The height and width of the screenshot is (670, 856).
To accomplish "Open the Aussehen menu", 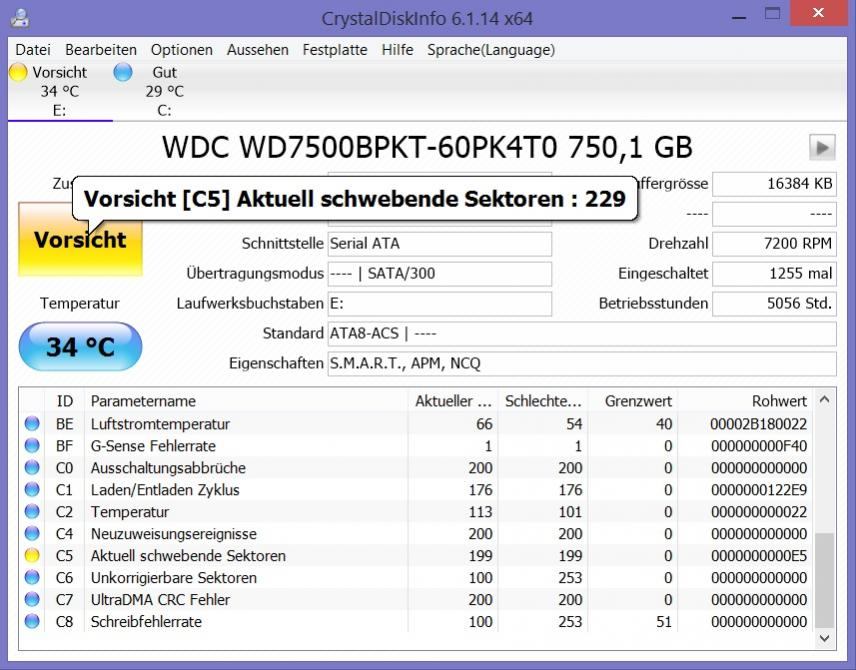I will tap(258, 50).
